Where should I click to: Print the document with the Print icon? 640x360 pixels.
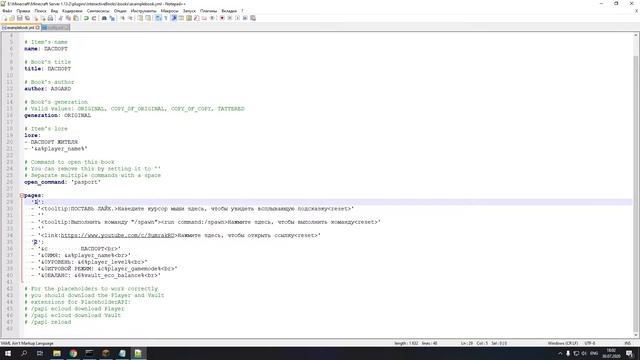[x=50, y=18]
